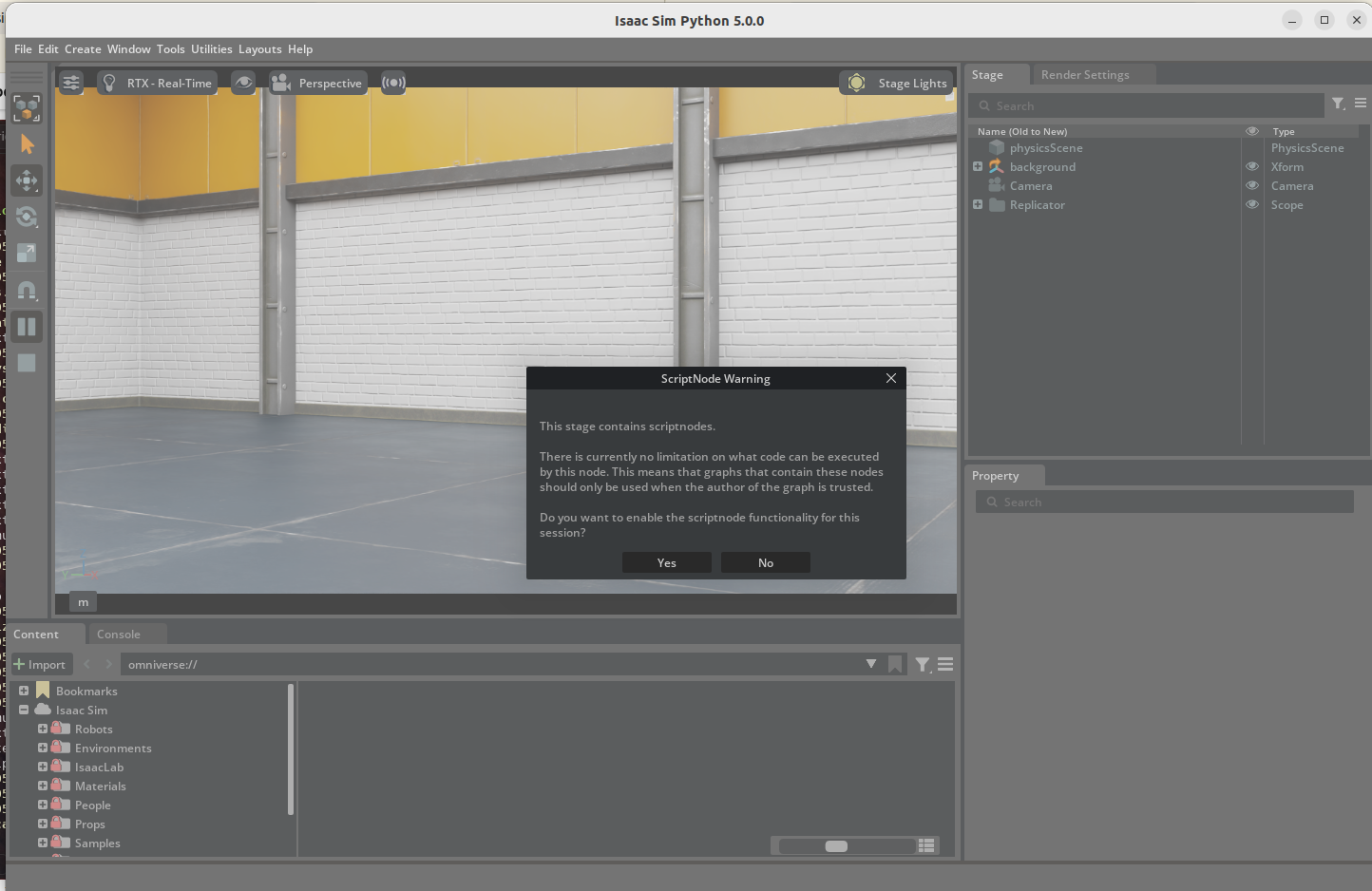Open the viewport eye display menu
The height and width of the screenshot is (891, 1372).
[243, 83]
